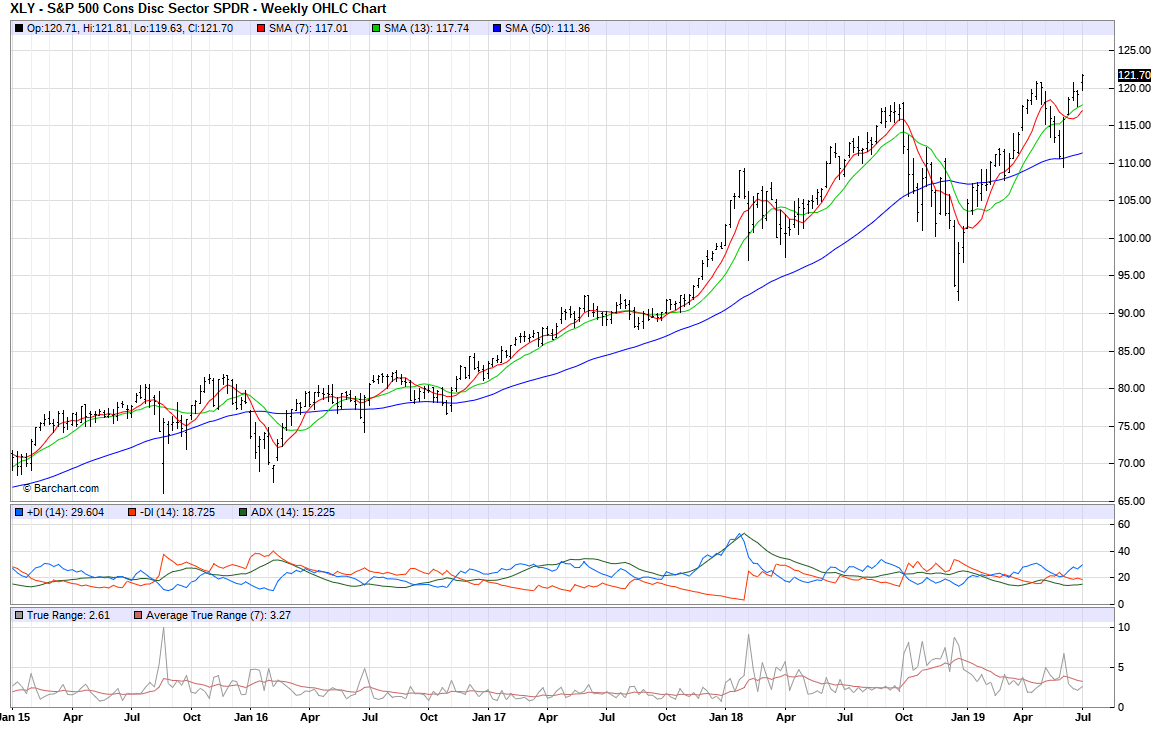Click 'Average True Range (7): 3.27' label

pyautogui.click(x=218, y=615)
